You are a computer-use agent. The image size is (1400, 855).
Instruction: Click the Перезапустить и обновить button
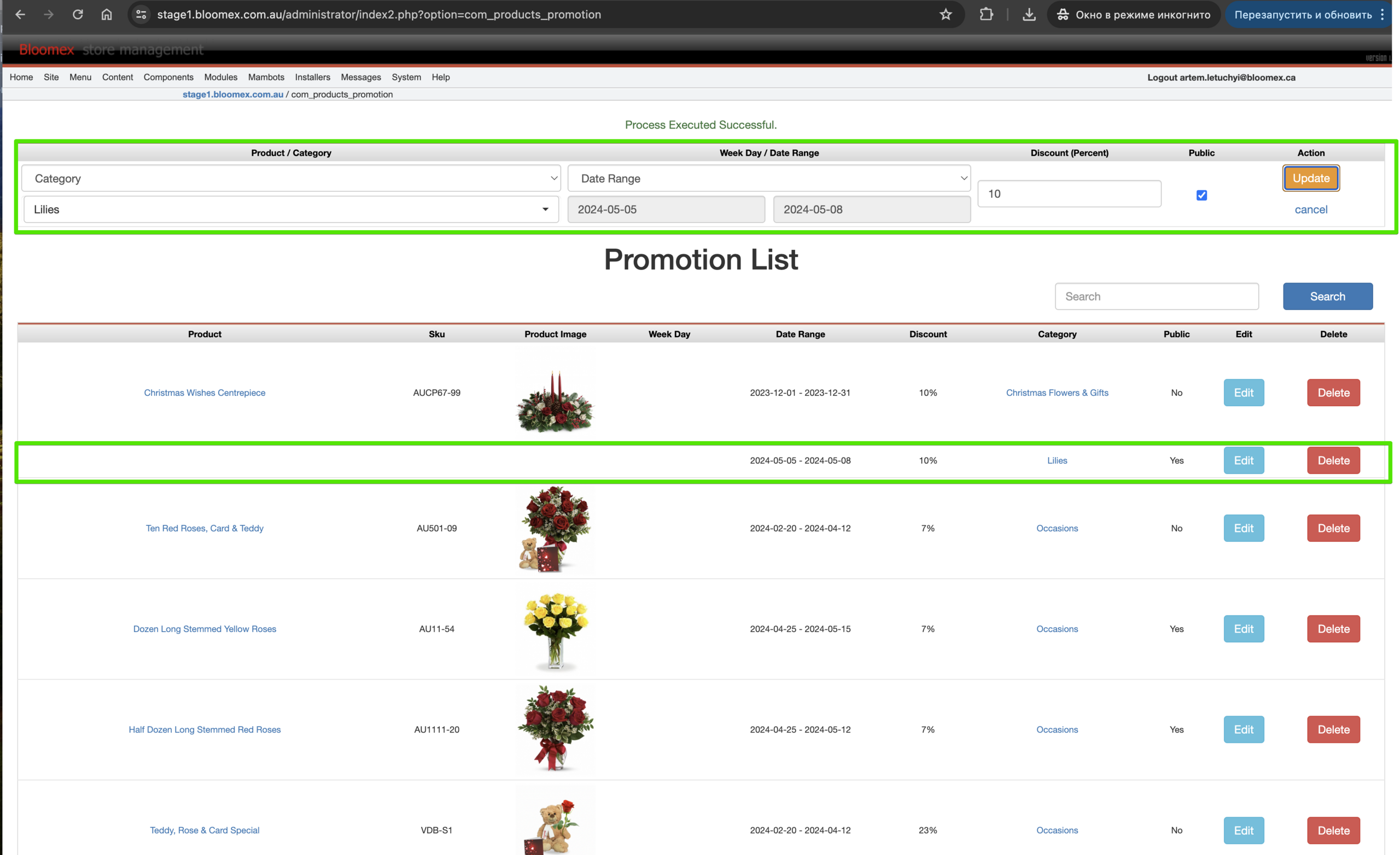[1303, 15]
